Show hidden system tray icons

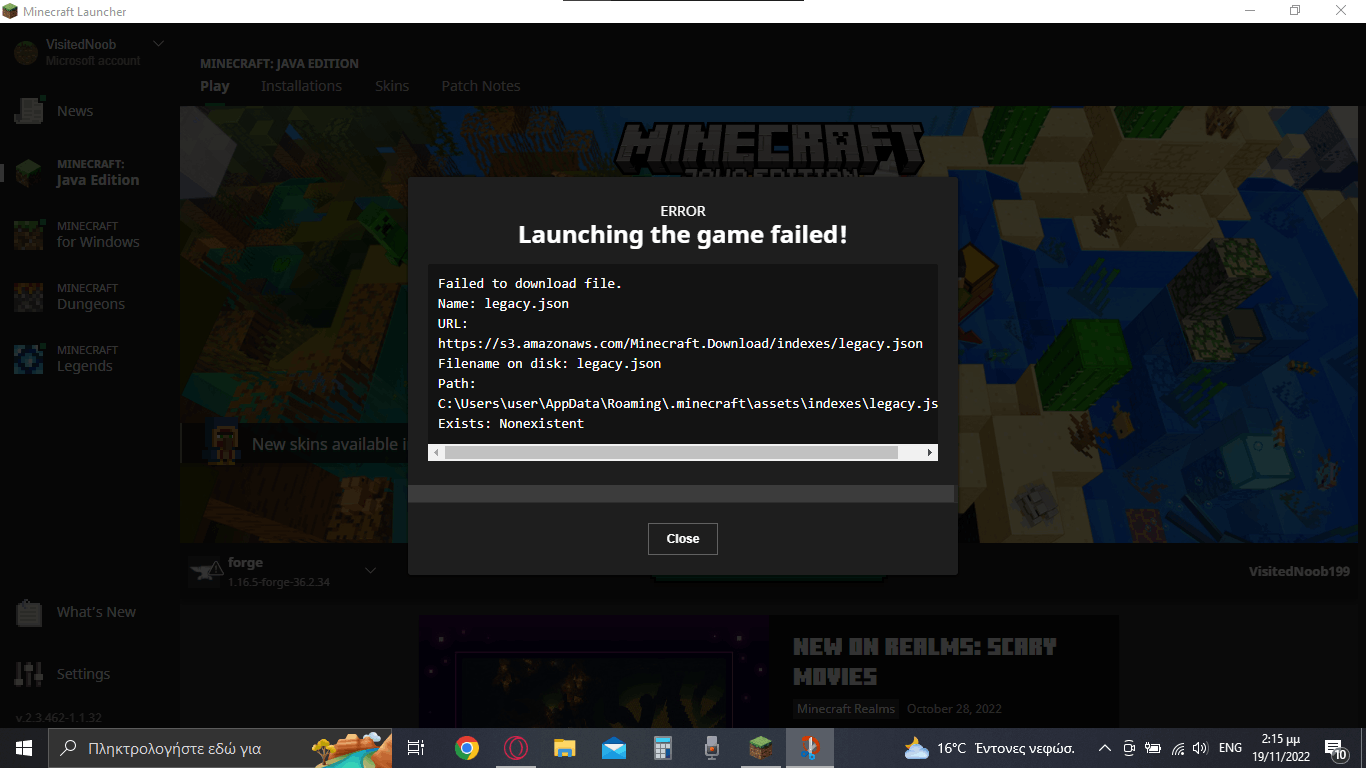point(1104,748)
